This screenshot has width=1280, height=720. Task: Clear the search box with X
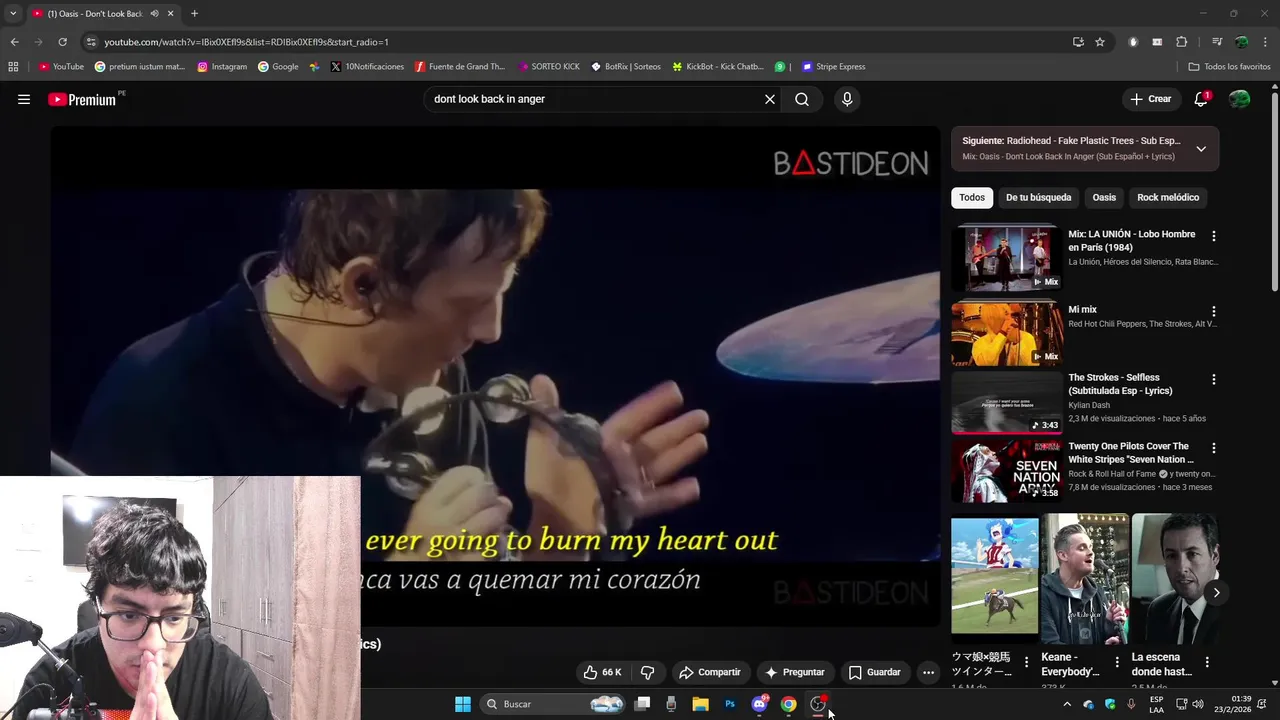[770, 99]
